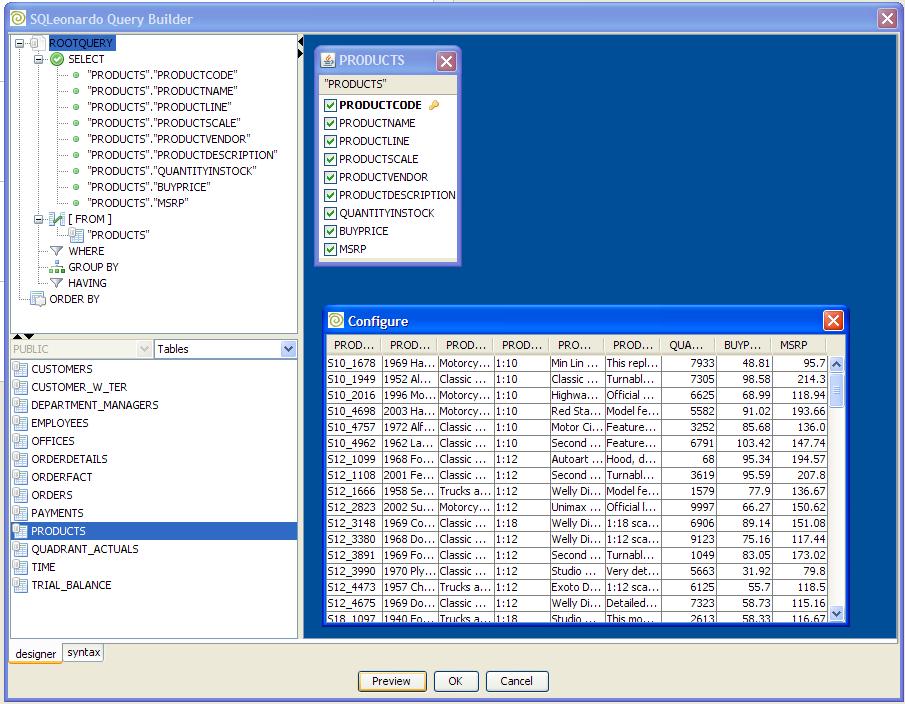This screenshot has width=905, height=704.
Task: Select the designer tab
Action: point(36,654)
